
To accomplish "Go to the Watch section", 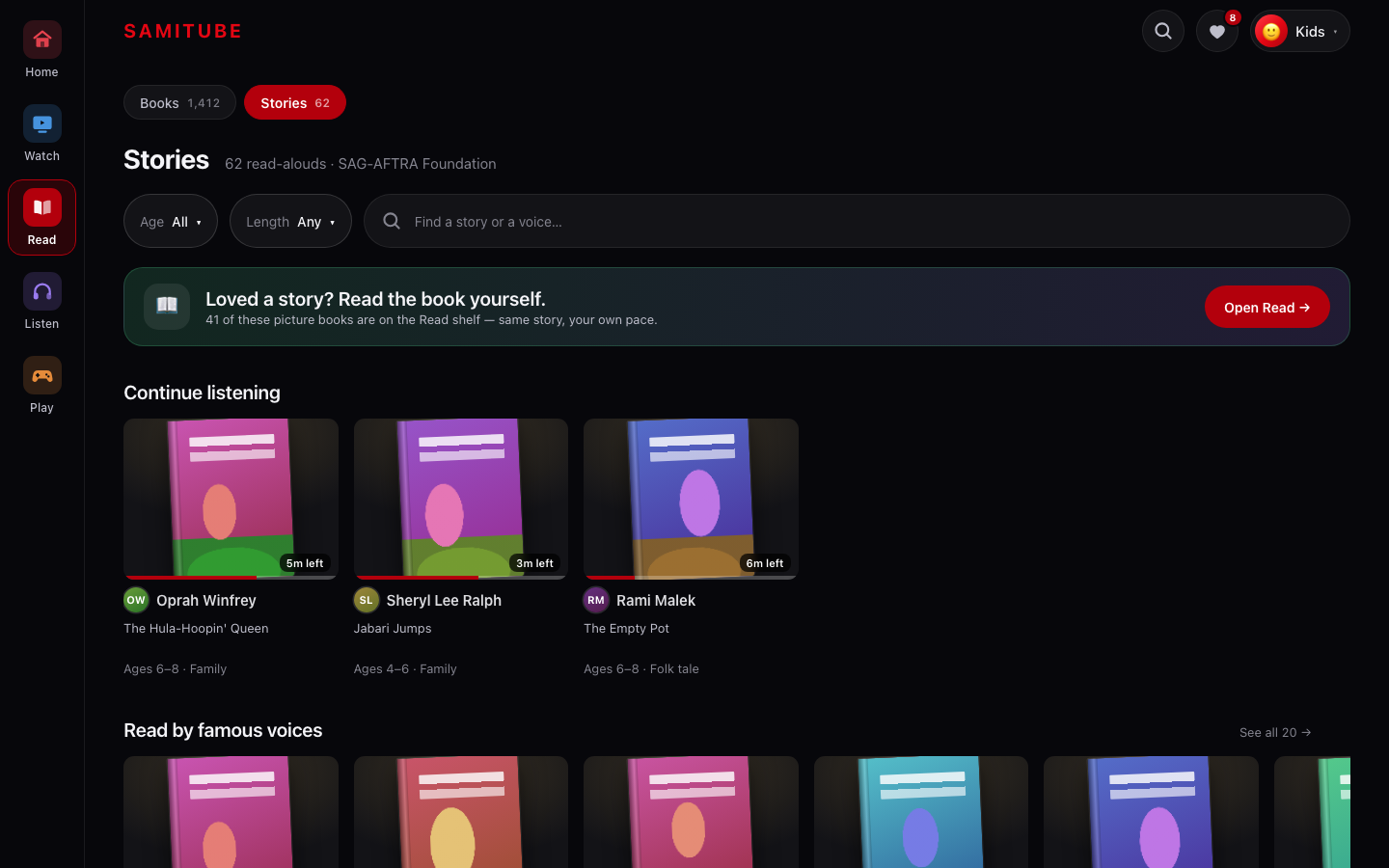I will [41, 134].
